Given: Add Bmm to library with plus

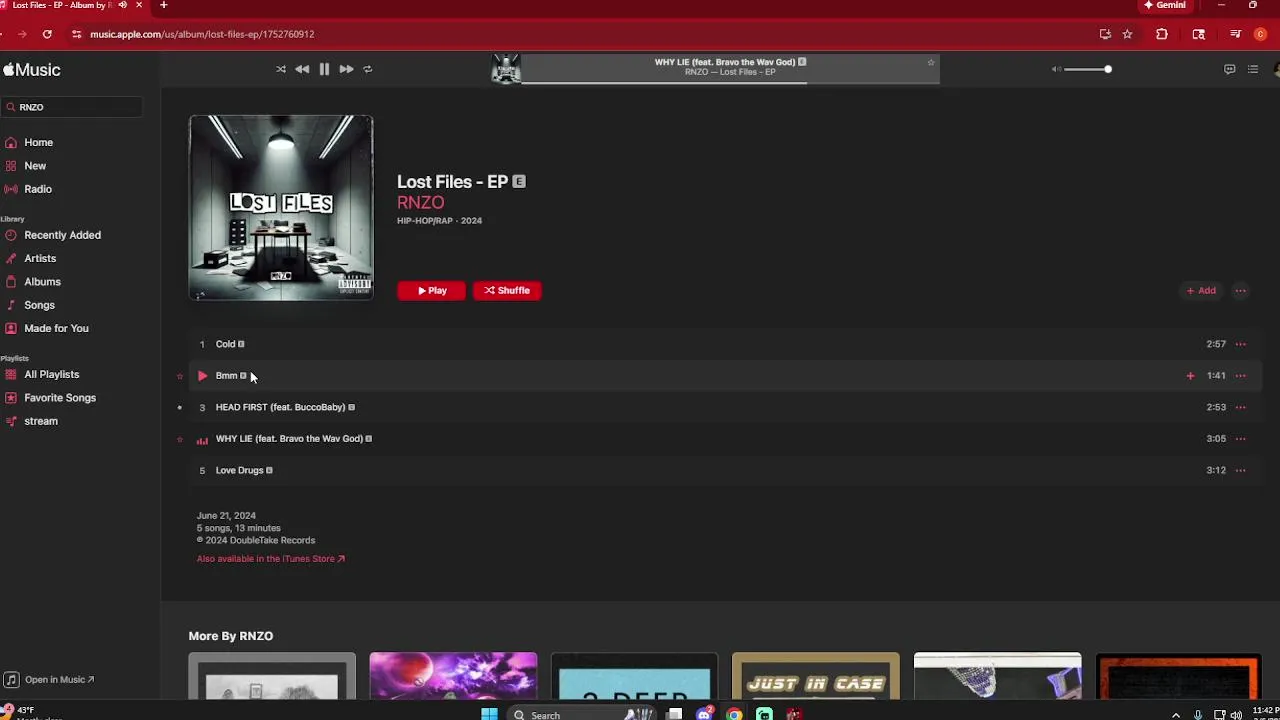Looking at the screenshot, I should coord(1190,376).
